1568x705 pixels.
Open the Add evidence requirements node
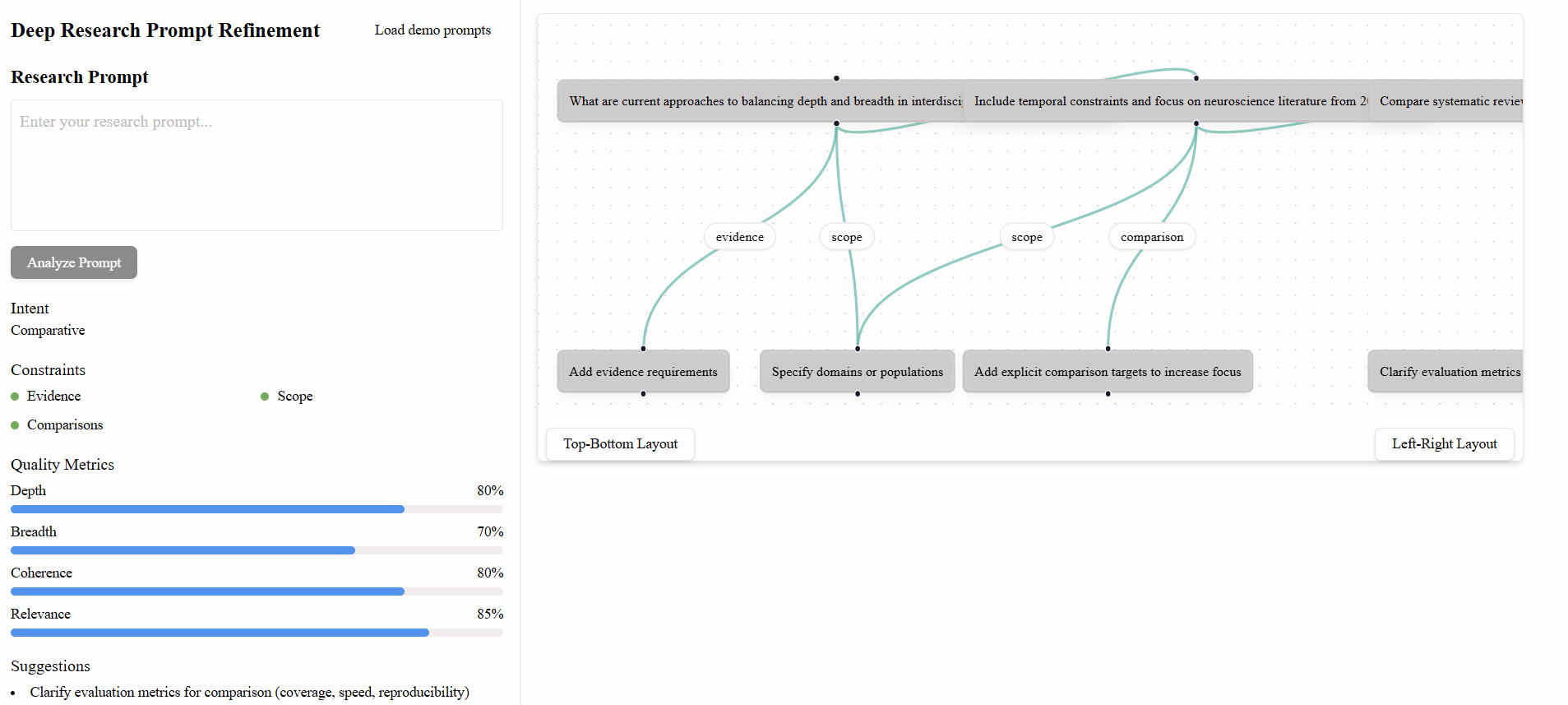click(x=642, y=371)
